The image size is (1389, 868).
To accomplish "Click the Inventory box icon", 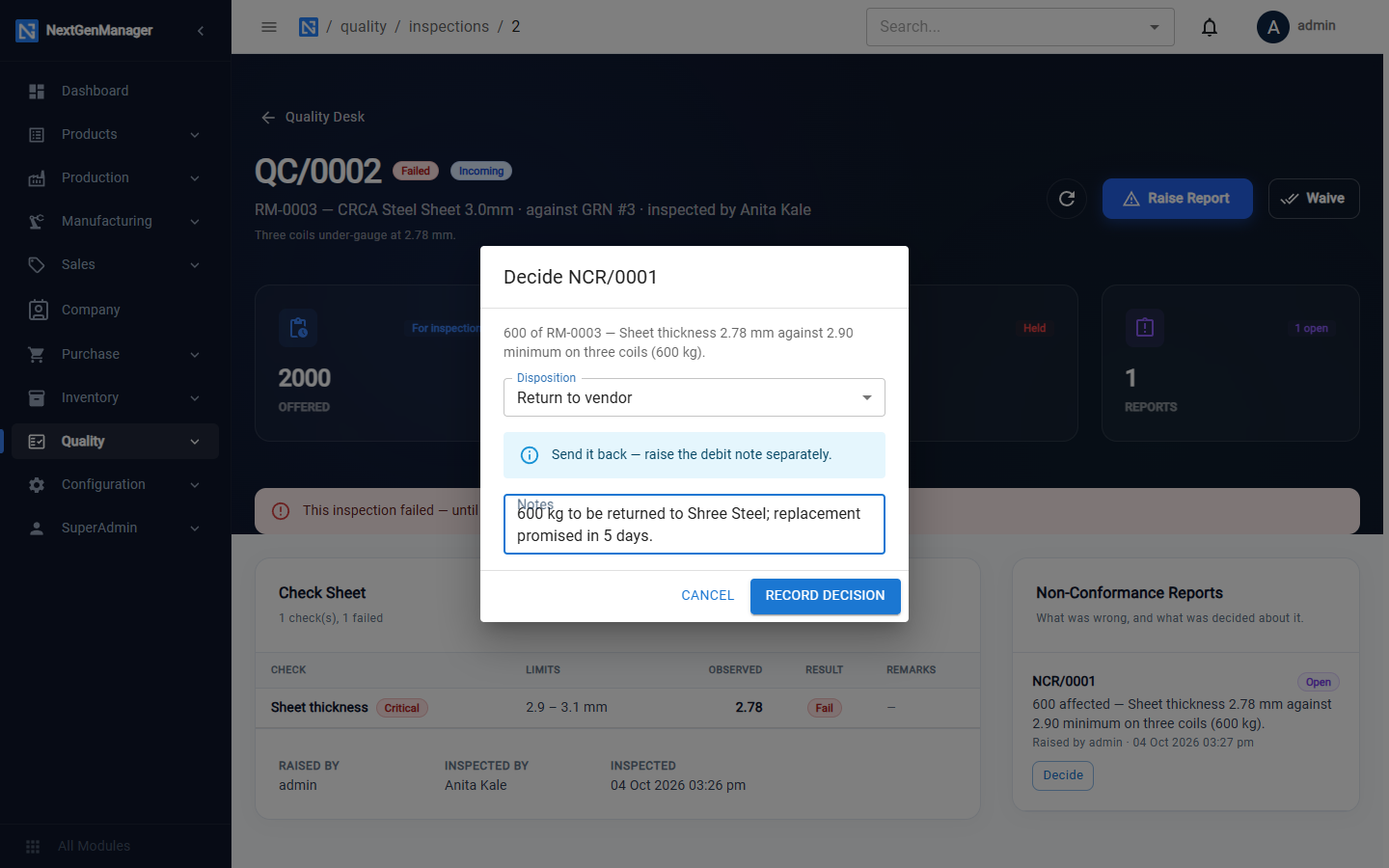I will tap(37, 398).
